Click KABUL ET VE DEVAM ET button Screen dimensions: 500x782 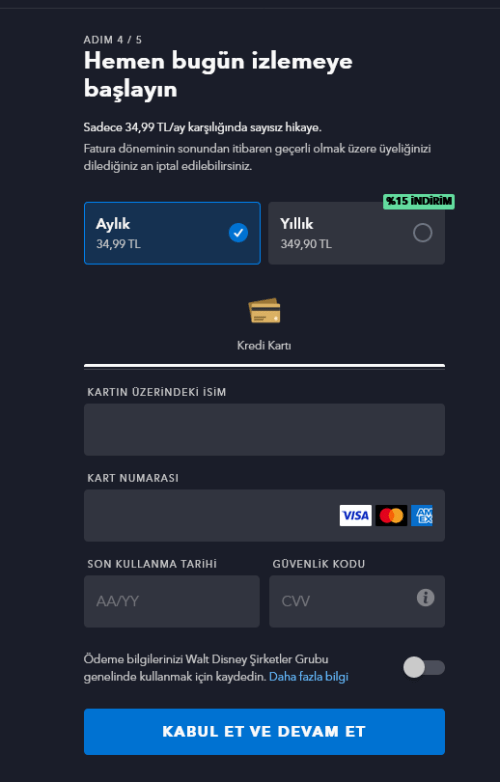coord(264,732)
